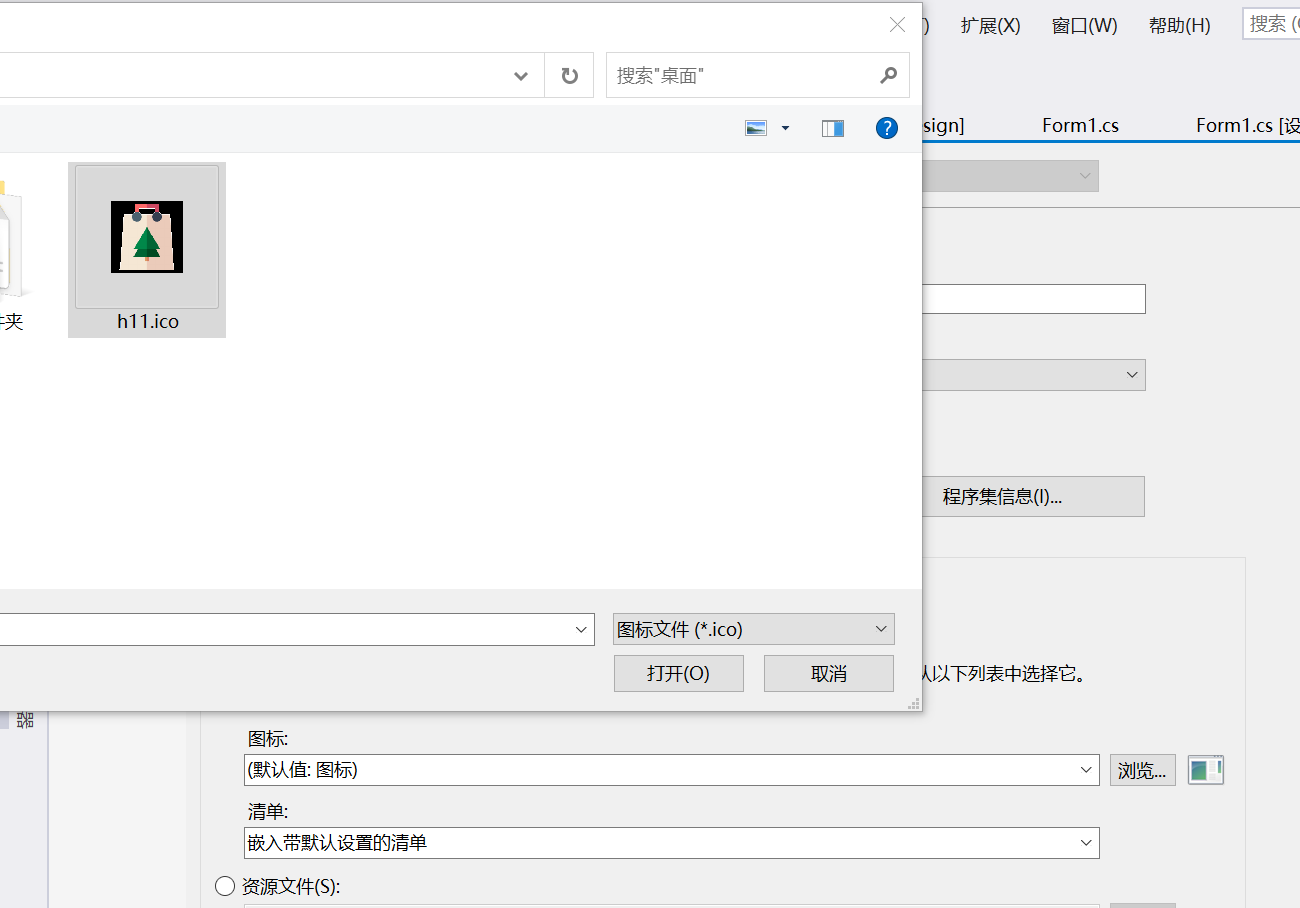Expand the address bar history dropdown
The image size is (1300, 908).
tap(520, 76)
